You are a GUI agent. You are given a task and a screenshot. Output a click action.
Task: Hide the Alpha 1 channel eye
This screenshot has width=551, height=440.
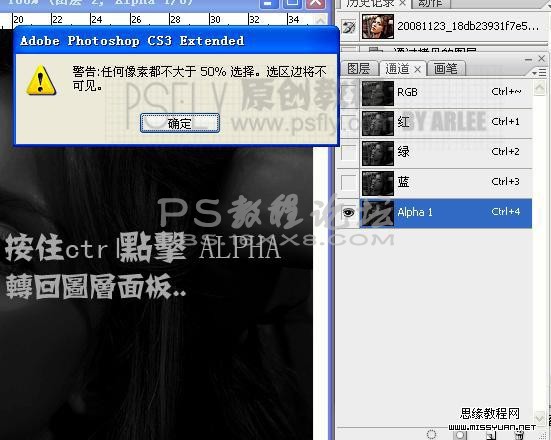(348, 212)
